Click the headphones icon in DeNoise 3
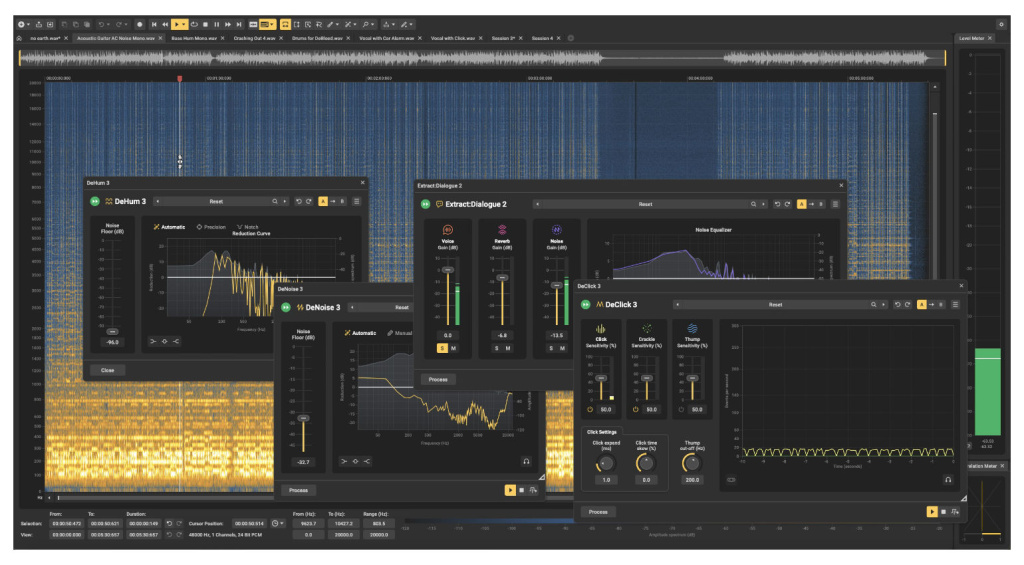The width and height of the screenshot is (1024, 565). tap(526, 461)
